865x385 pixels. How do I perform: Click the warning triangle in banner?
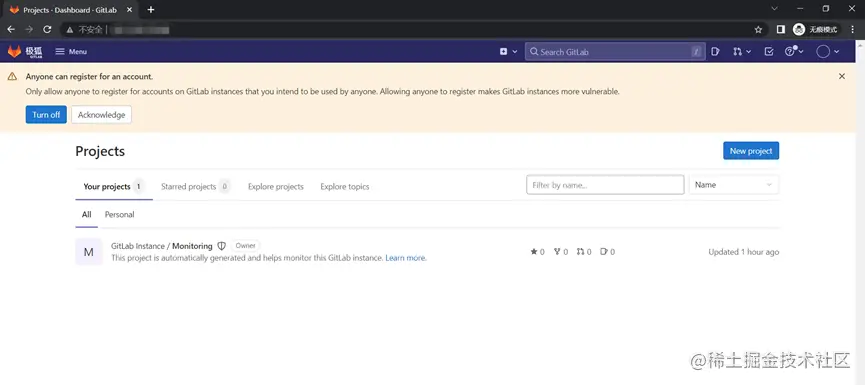(x=12, y=77)
